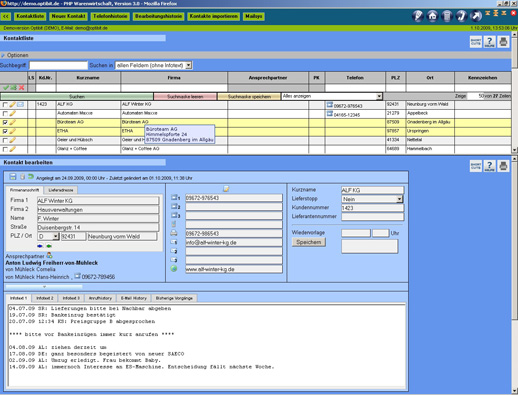Open Bearbeitungshistorie menu item
Image resolution: width=518 pixels, height=395 pixels.
tap(159, 16)
